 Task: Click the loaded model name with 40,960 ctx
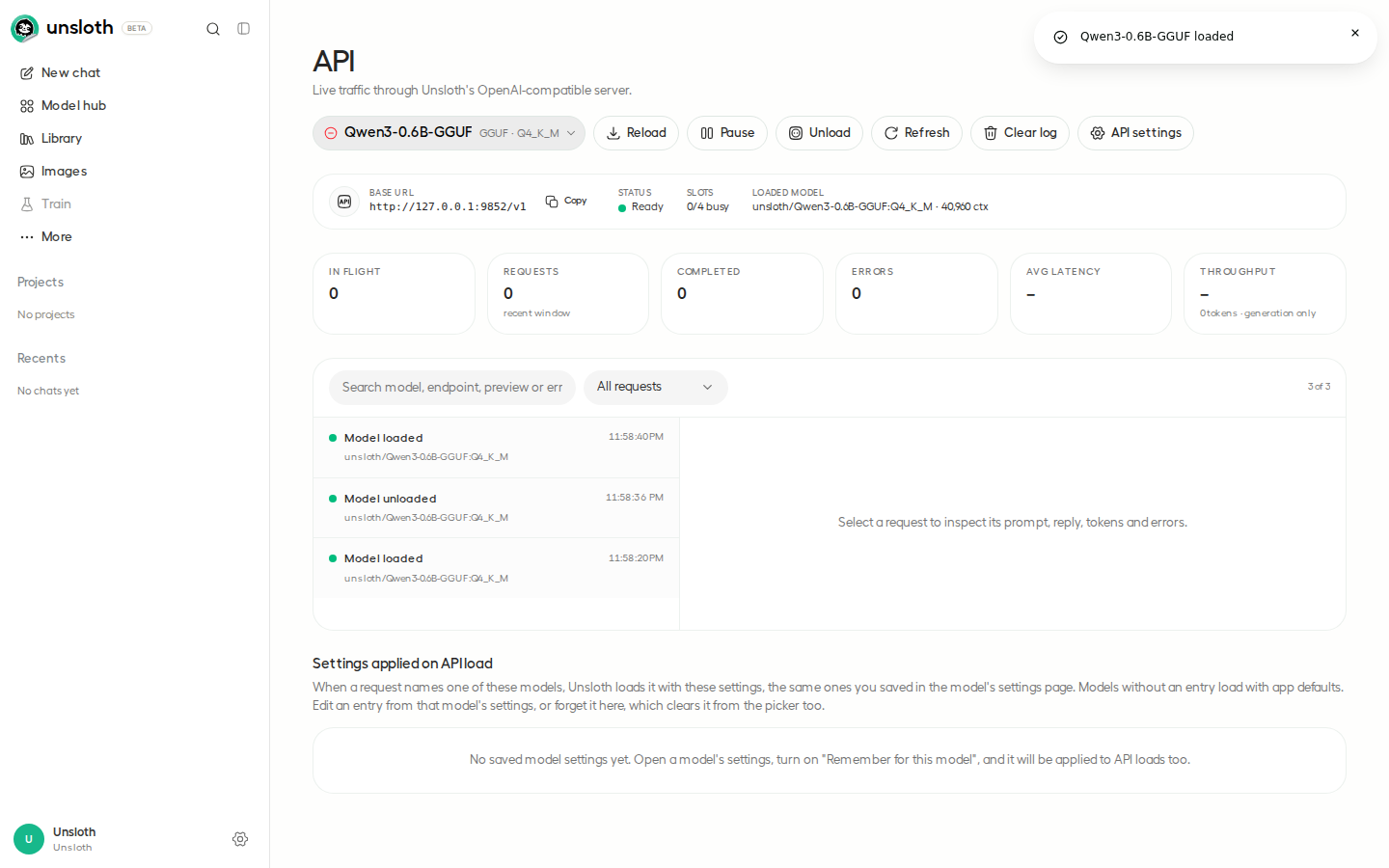click(870, 207)
